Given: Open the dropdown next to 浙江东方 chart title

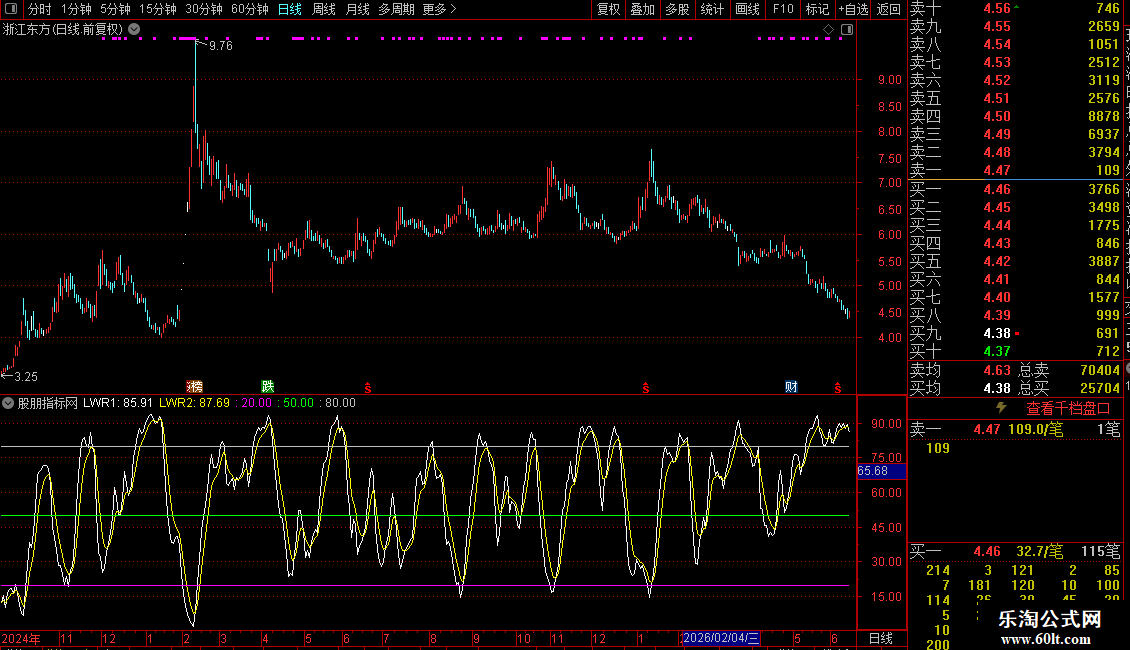Looking at the screenshot, I should [134, 30].
